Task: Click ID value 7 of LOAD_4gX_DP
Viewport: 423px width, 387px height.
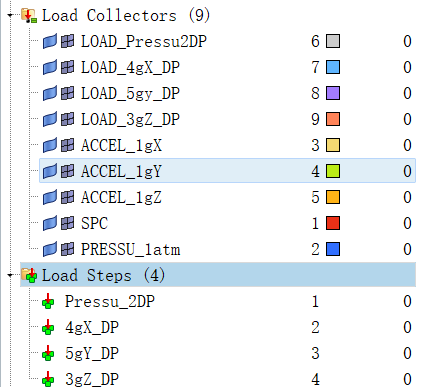Action: point(315,67)
